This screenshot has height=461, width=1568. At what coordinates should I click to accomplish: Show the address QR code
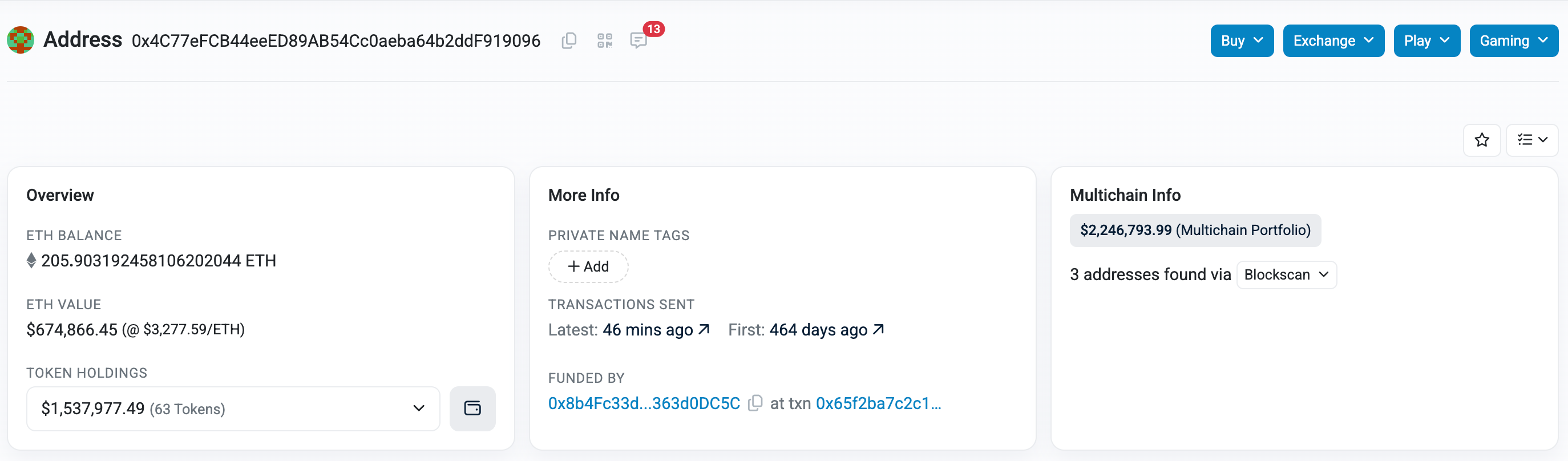[x=604, y=41]
